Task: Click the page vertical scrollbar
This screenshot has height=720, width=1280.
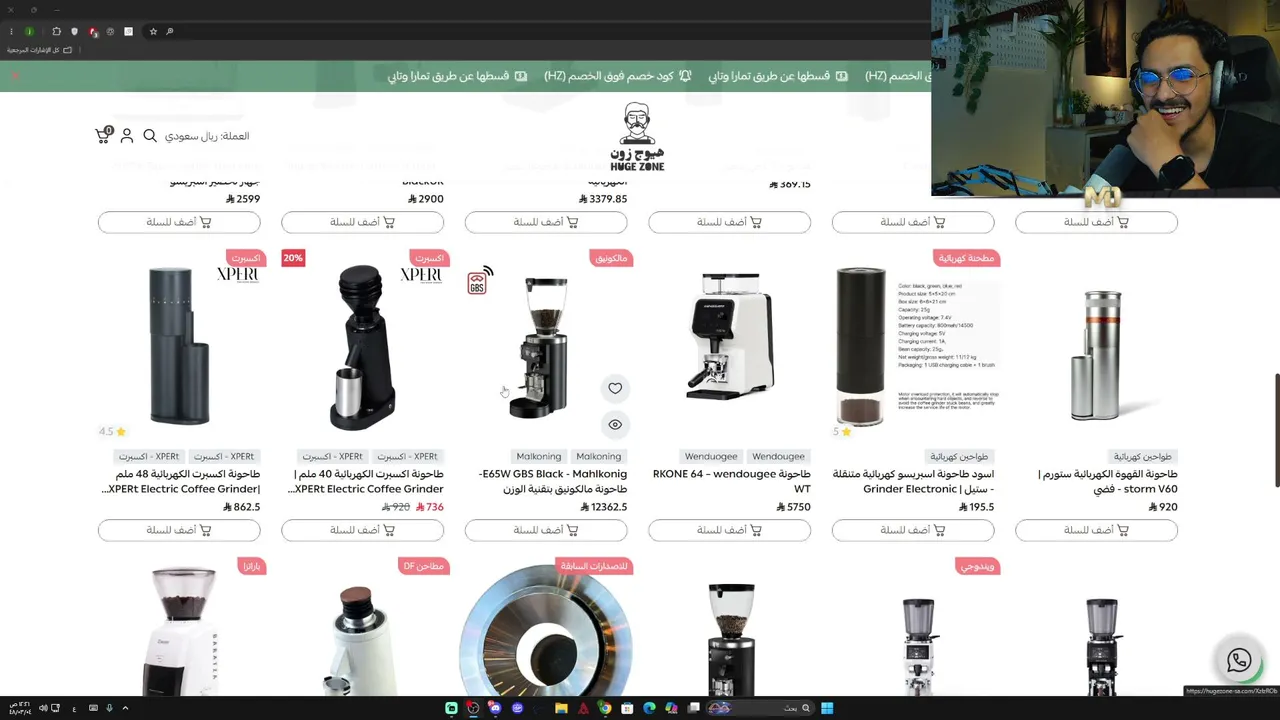Action: pyautogui.click(x=1276, y=430)
